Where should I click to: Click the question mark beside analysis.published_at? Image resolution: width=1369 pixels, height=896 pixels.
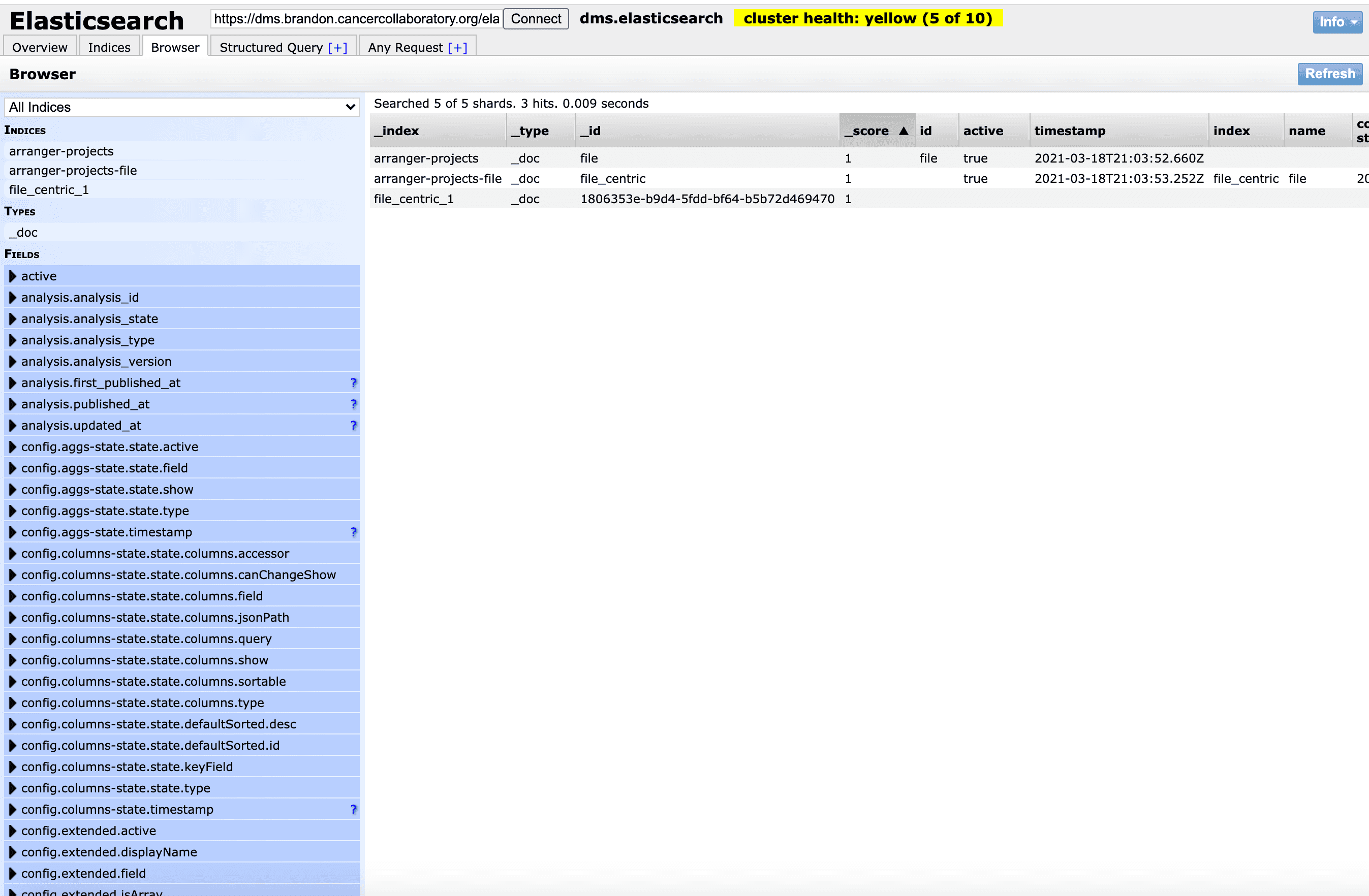(x=353, y=404)
